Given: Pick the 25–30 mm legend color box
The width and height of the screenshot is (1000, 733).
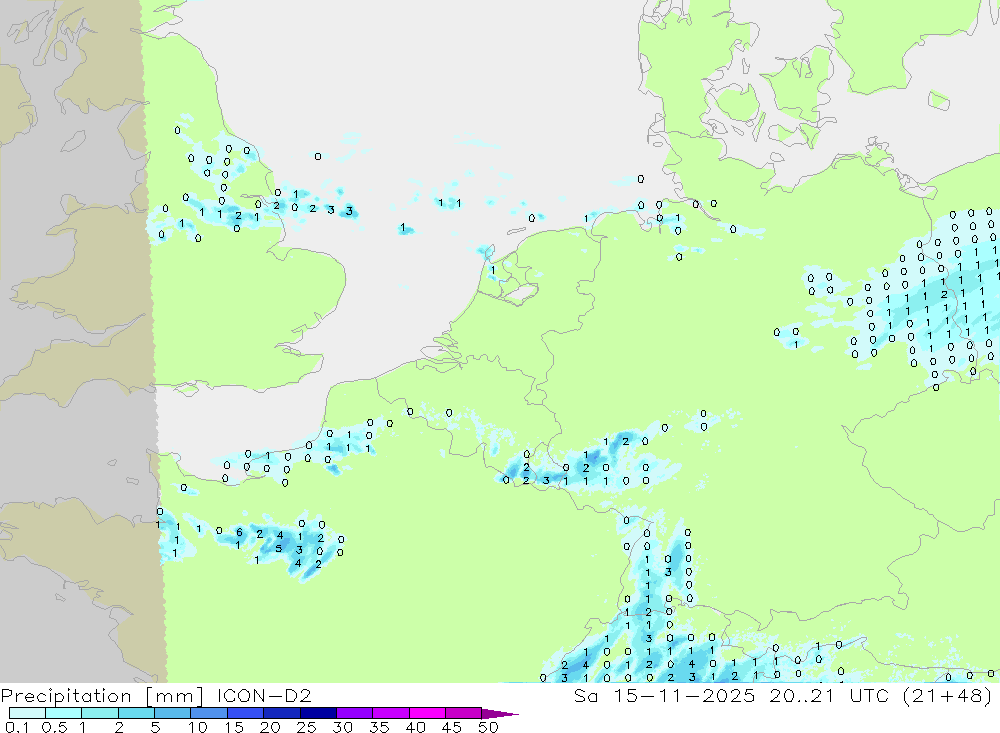Looking at the screenshot, I should (x=318, y=713).
